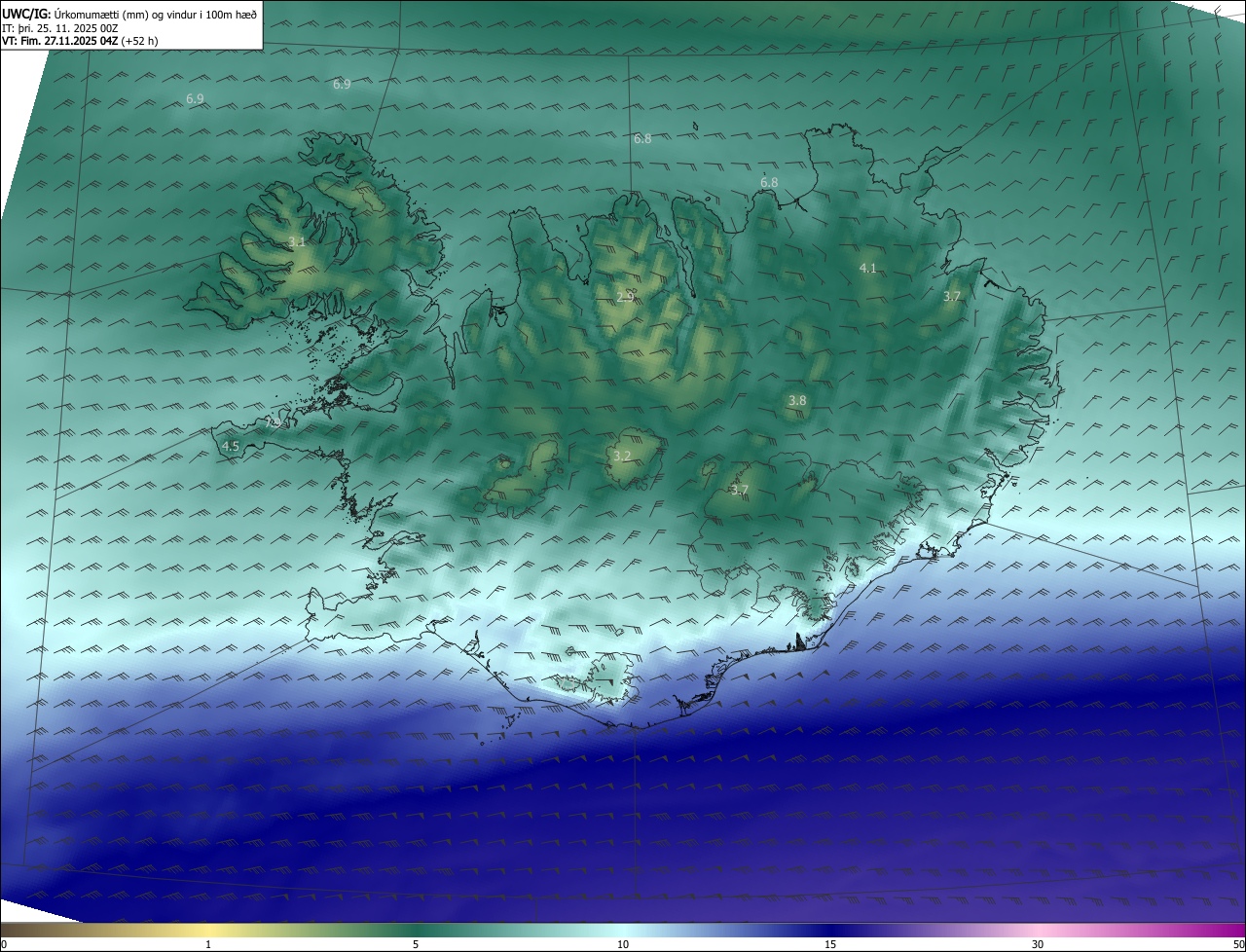Viewport: 1246px width, 952px height.
Task: Click the 4.1 value label on the map
Action: 867,268
